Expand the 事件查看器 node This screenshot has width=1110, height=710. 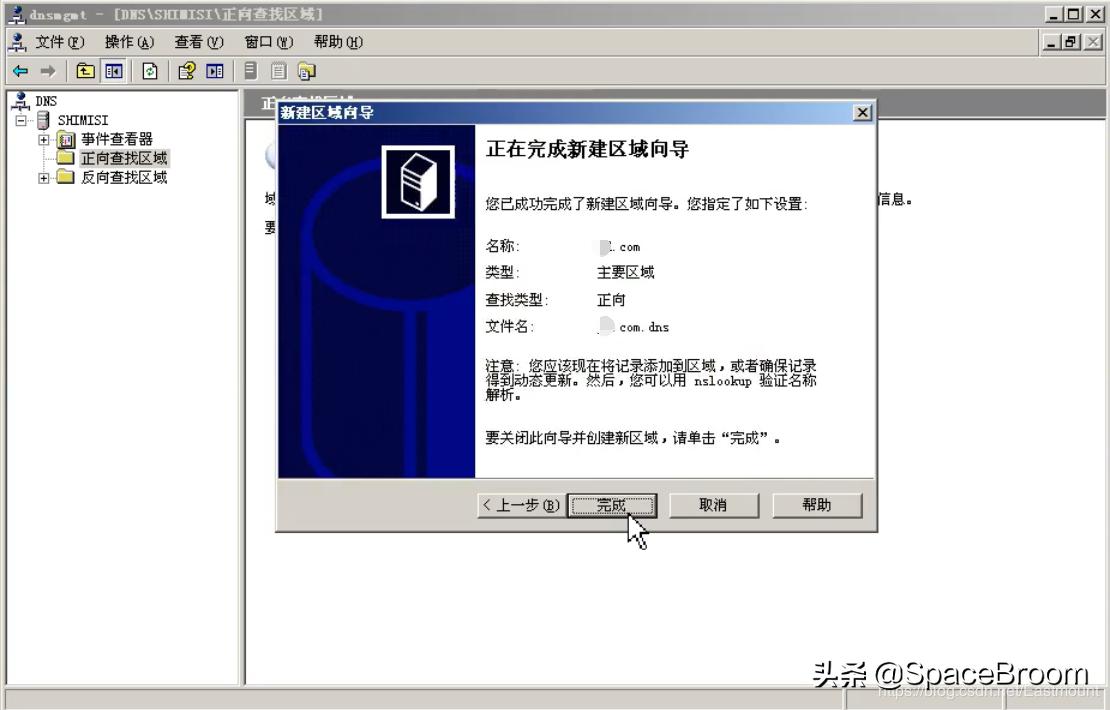pos(44,138)
